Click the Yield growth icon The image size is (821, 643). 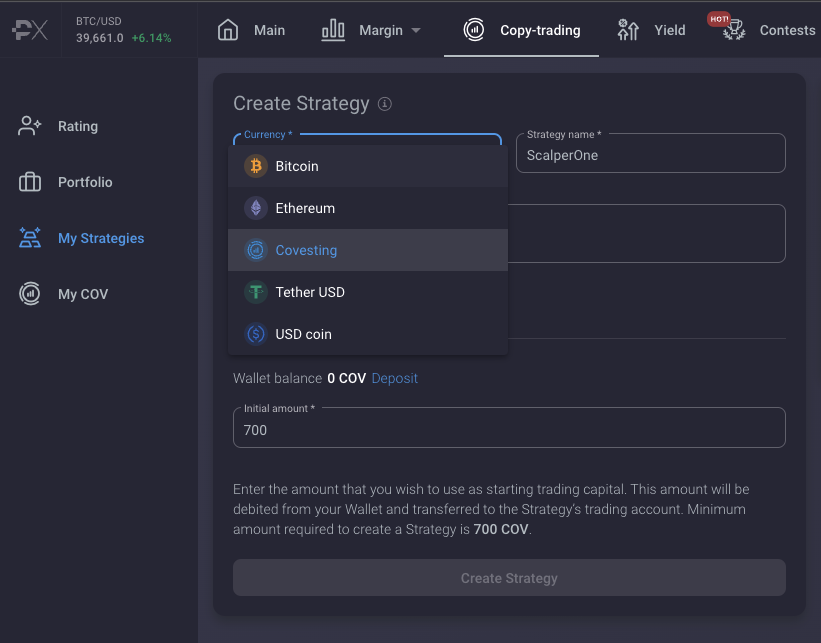pyautogui.click(x=628, y=30)
